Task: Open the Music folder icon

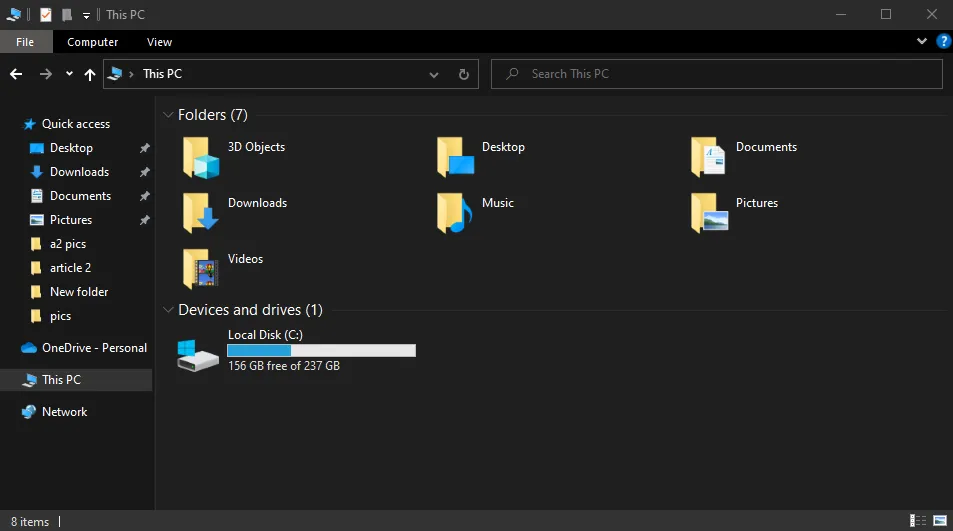Action: pos(455,213)
